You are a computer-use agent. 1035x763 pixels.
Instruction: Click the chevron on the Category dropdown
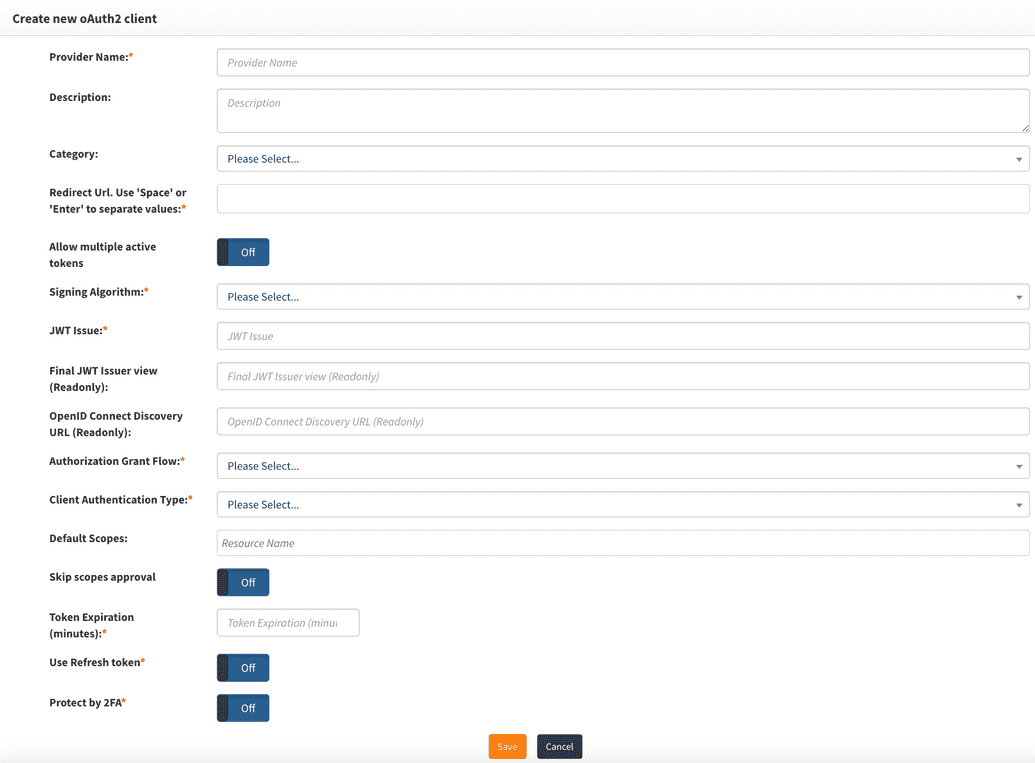(x=1017, y=158)
